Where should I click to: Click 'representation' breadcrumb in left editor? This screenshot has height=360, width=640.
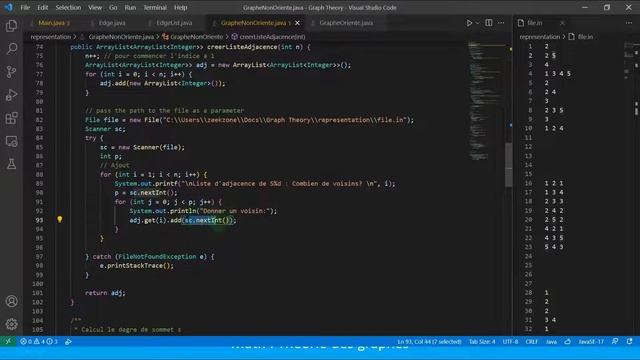[x=51, y=37]
